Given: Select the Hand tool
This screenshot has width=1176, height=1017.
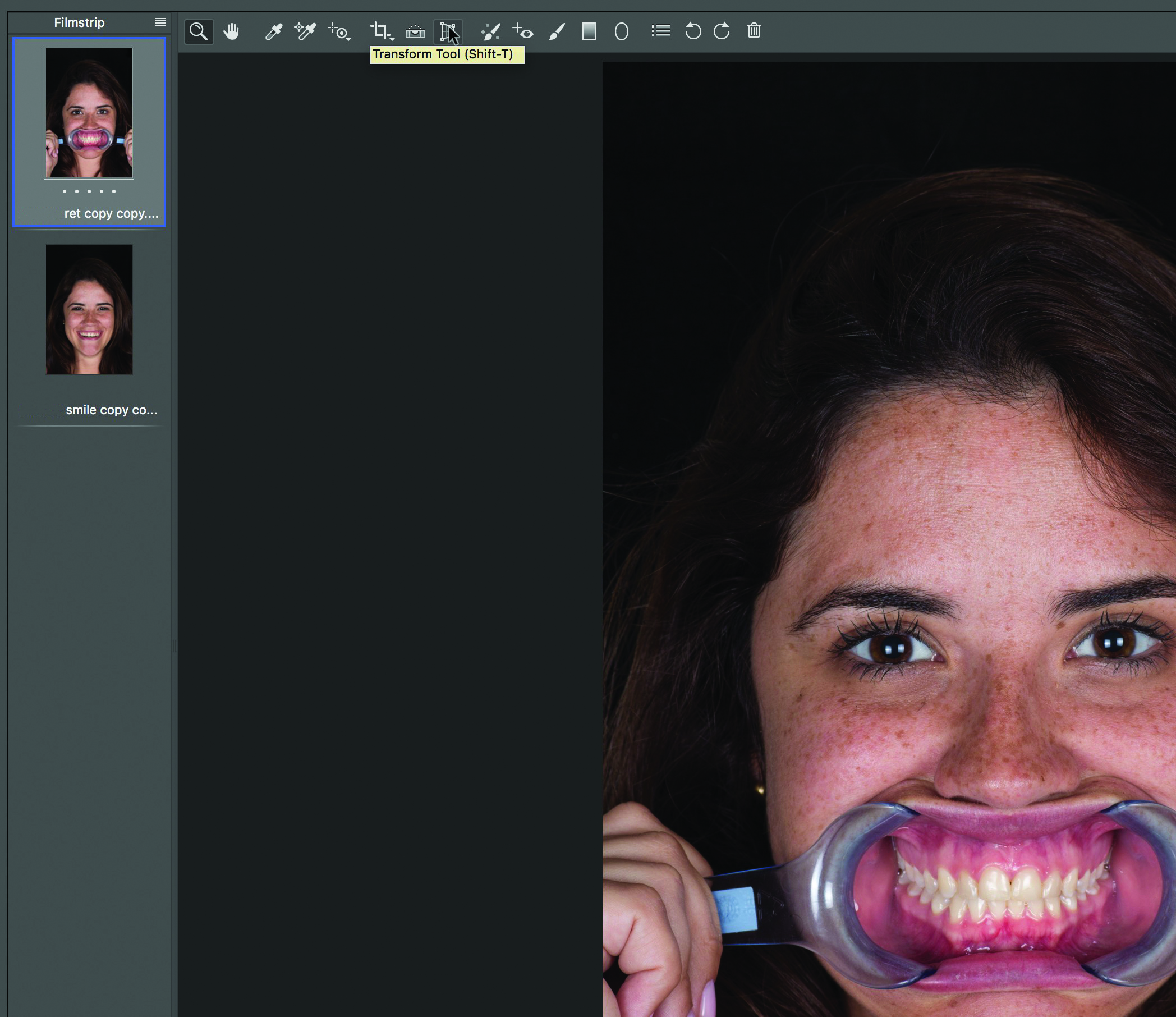Looking at the screenshot, I should (231, 31).
